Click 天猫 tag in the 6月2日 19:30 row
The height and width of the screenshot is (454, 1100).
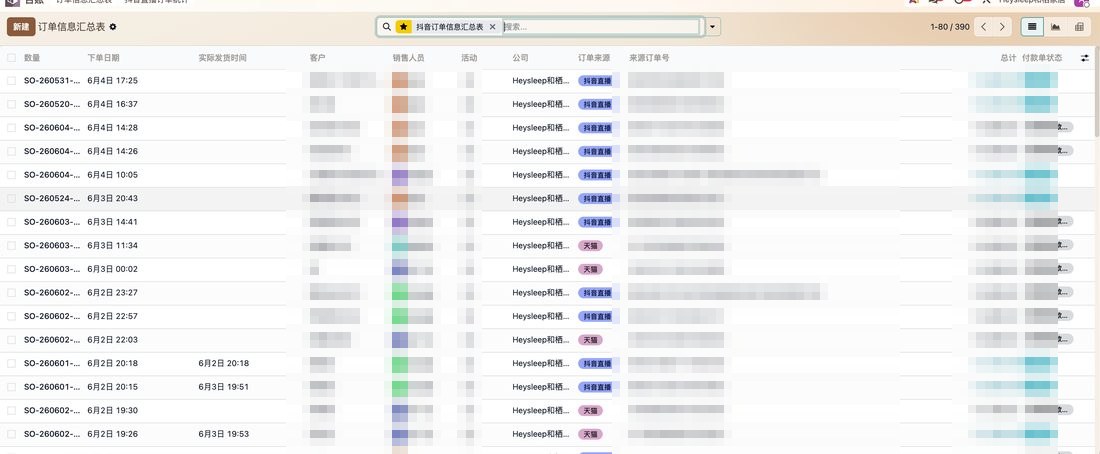coord(590,410)
